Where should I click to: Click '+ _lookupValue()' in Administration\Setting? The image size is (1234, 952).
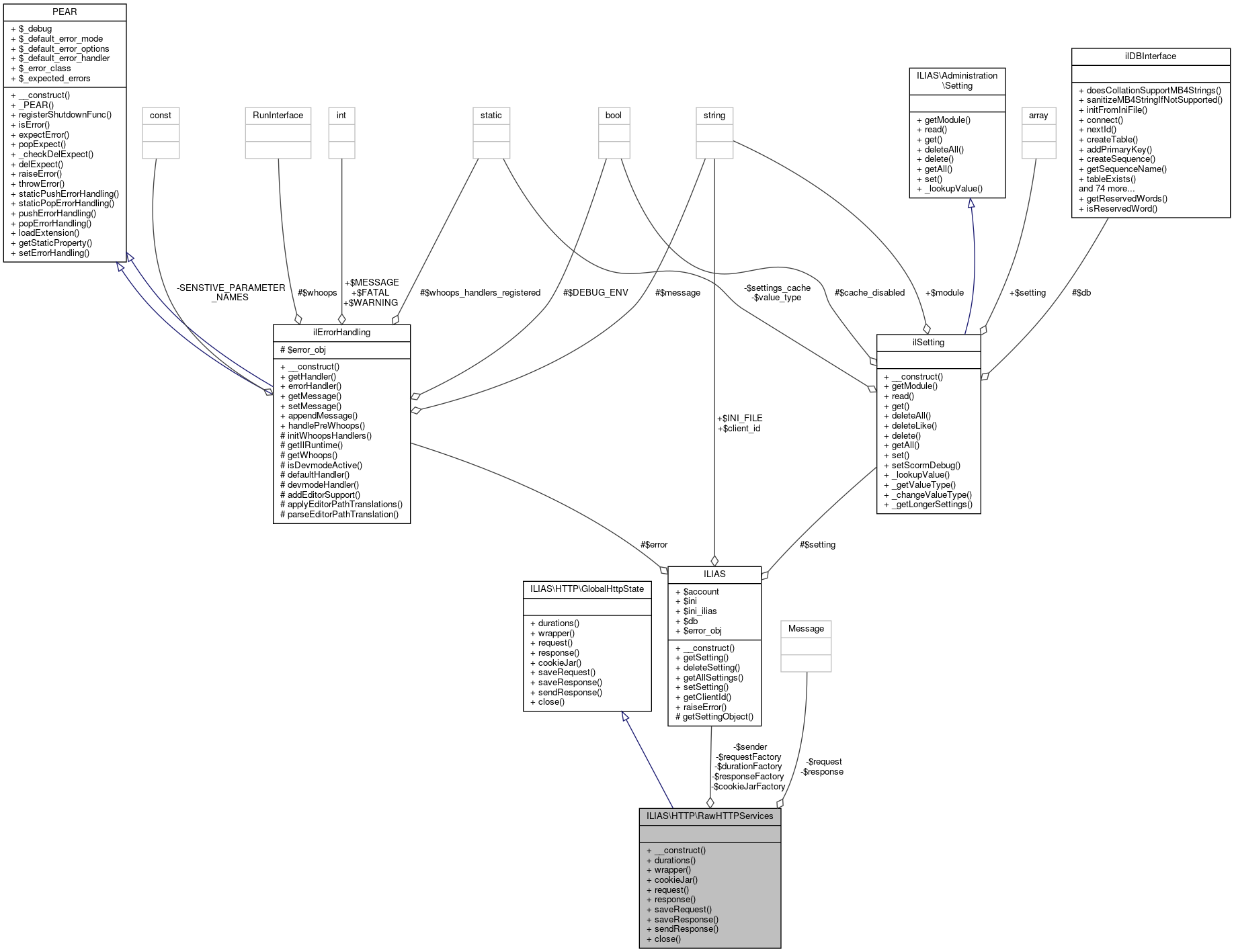click(950, 189)
